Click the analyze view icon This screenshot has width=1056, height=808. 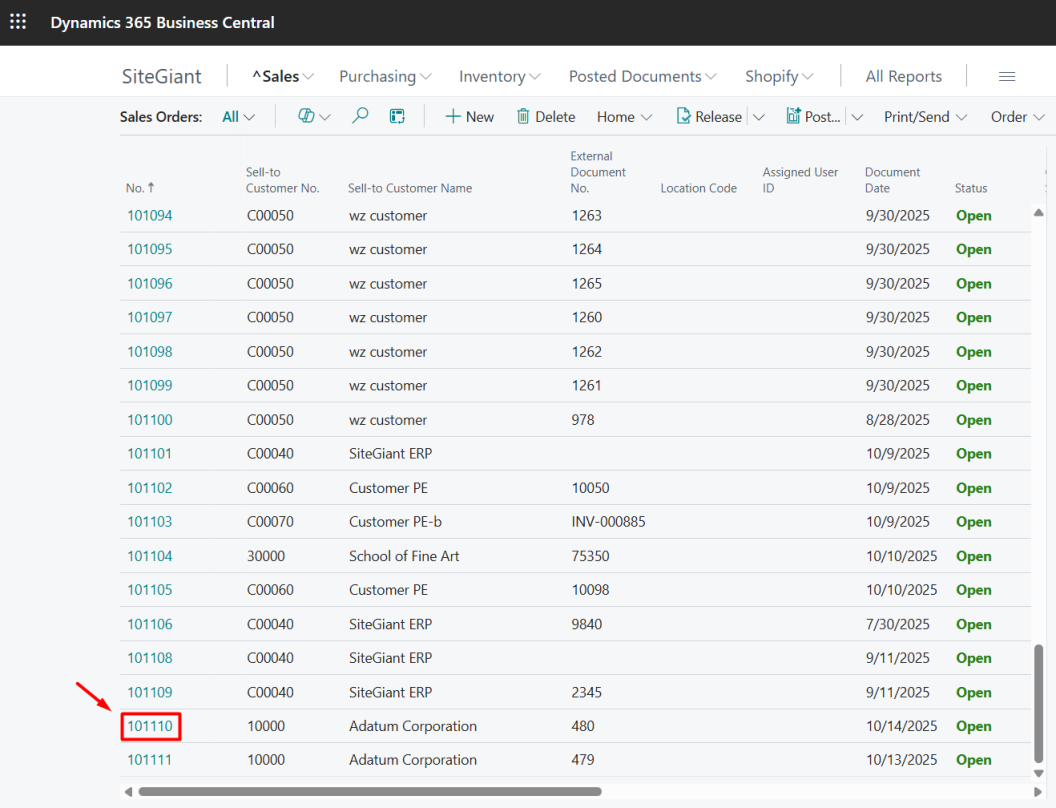[x=397, y=116]
